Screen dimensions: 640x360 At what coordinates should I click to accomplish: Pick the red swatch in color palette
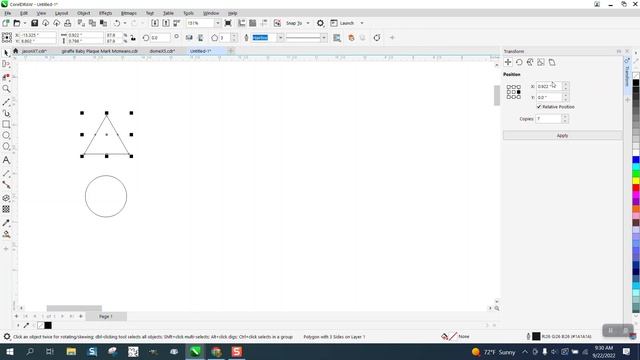636,188
